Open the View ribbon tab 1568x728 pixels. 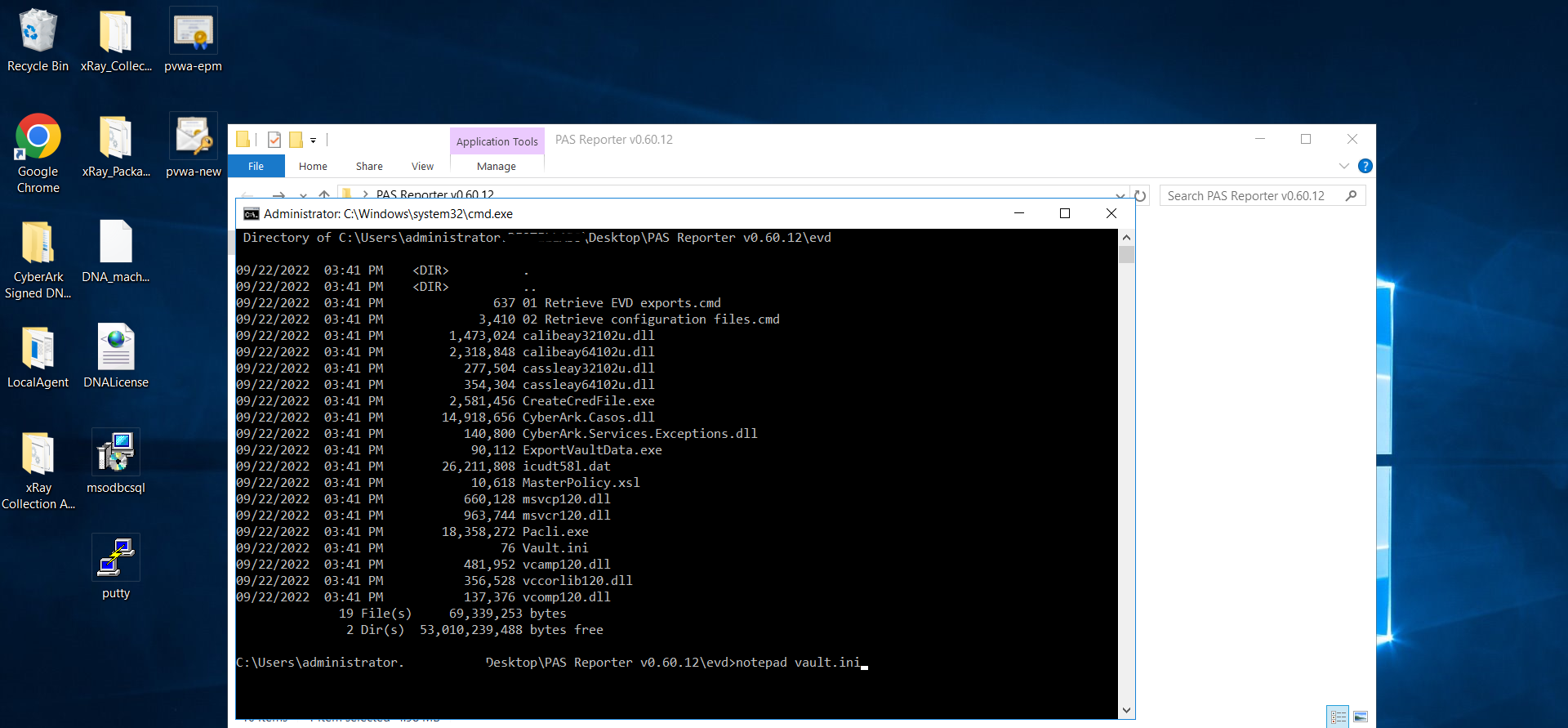(422, 166)
